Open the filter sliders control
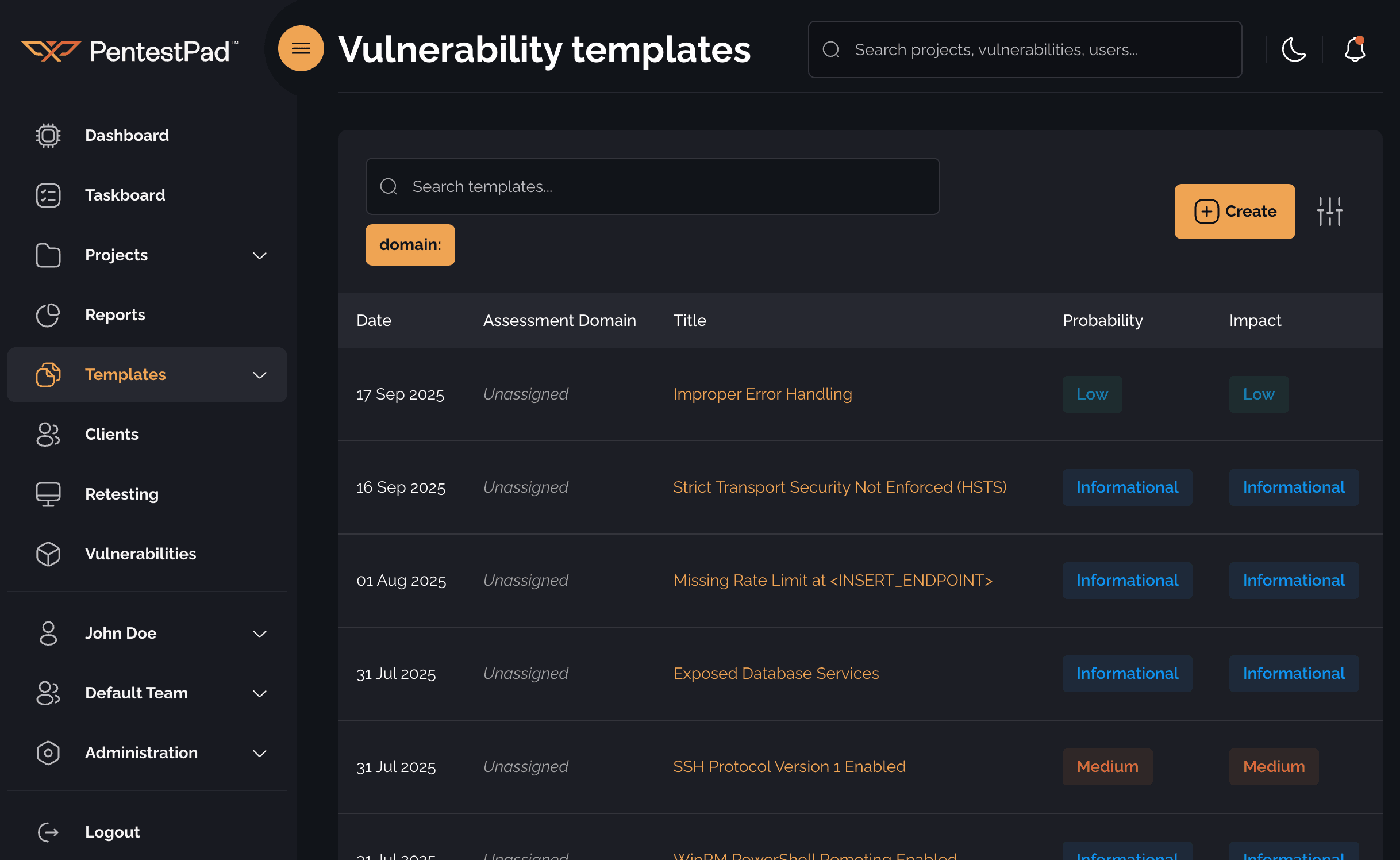 tap(1330, 212)
